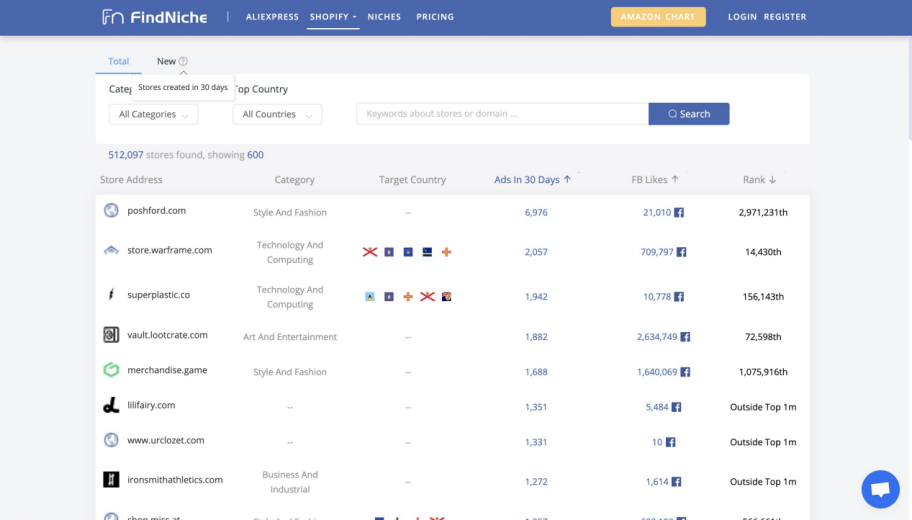Click 2,057 ads count for store.warframe.com
This screenshot has width=912, height=520.
(x=536, y=252)
